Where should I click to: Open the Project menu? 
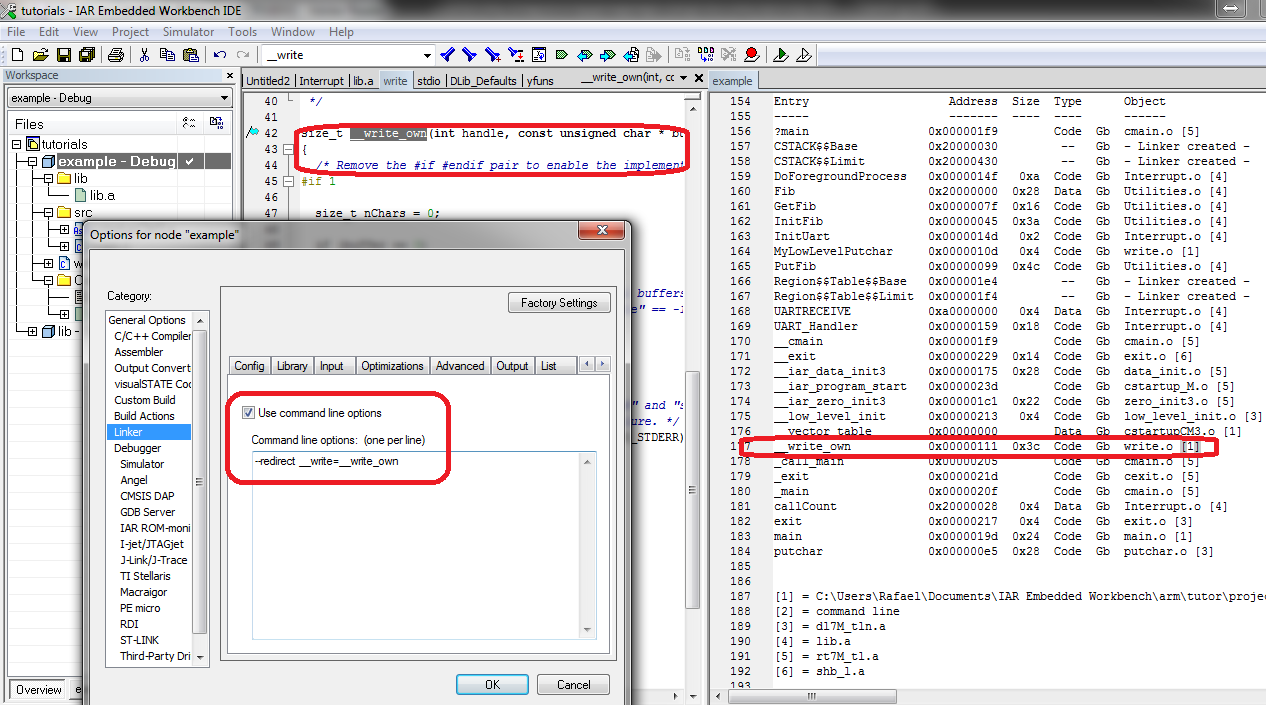tap(130, 32)
